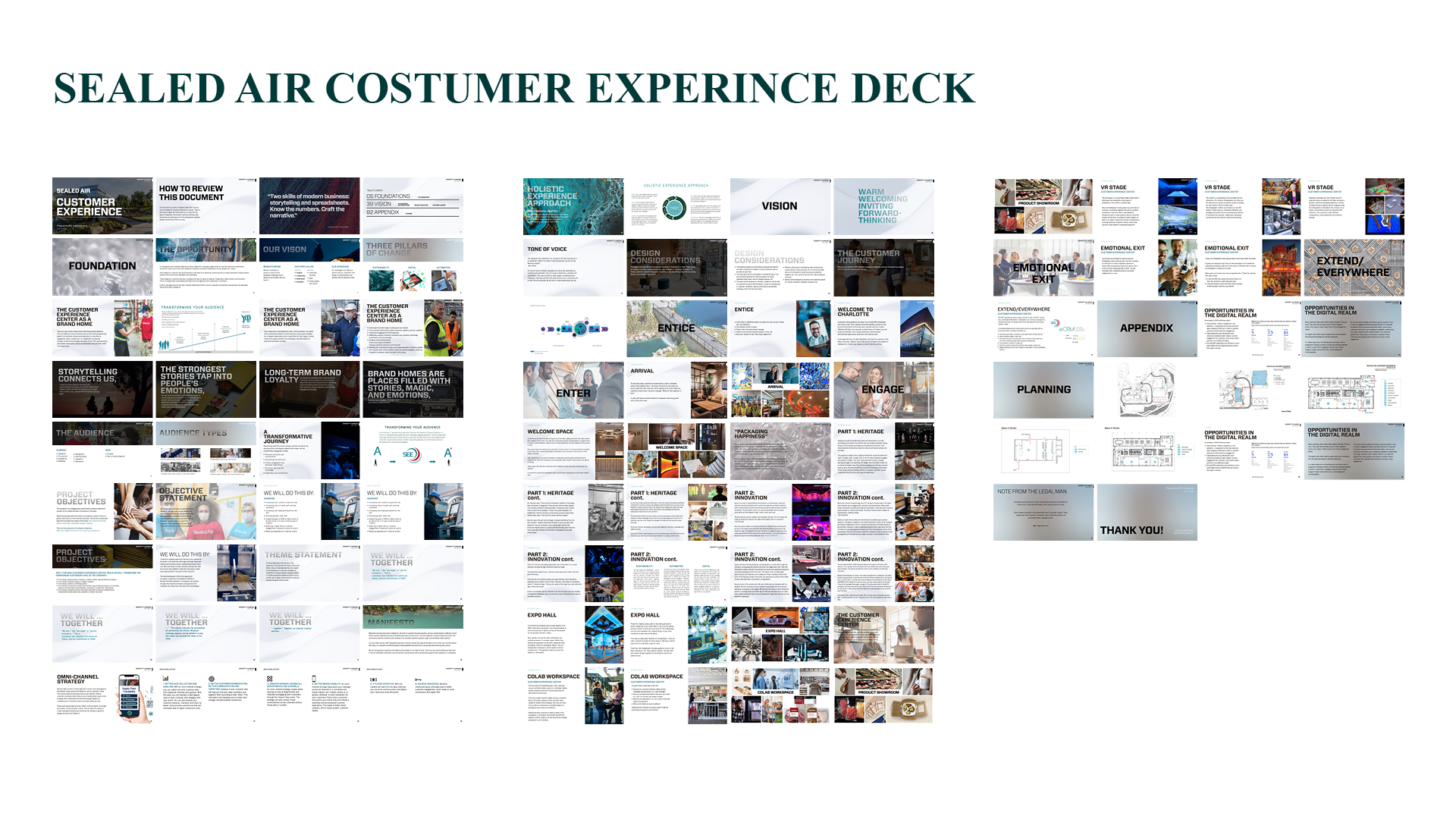
Task: Open the Sealed Air Customer Experience title slide
Action: coord(102,206)
